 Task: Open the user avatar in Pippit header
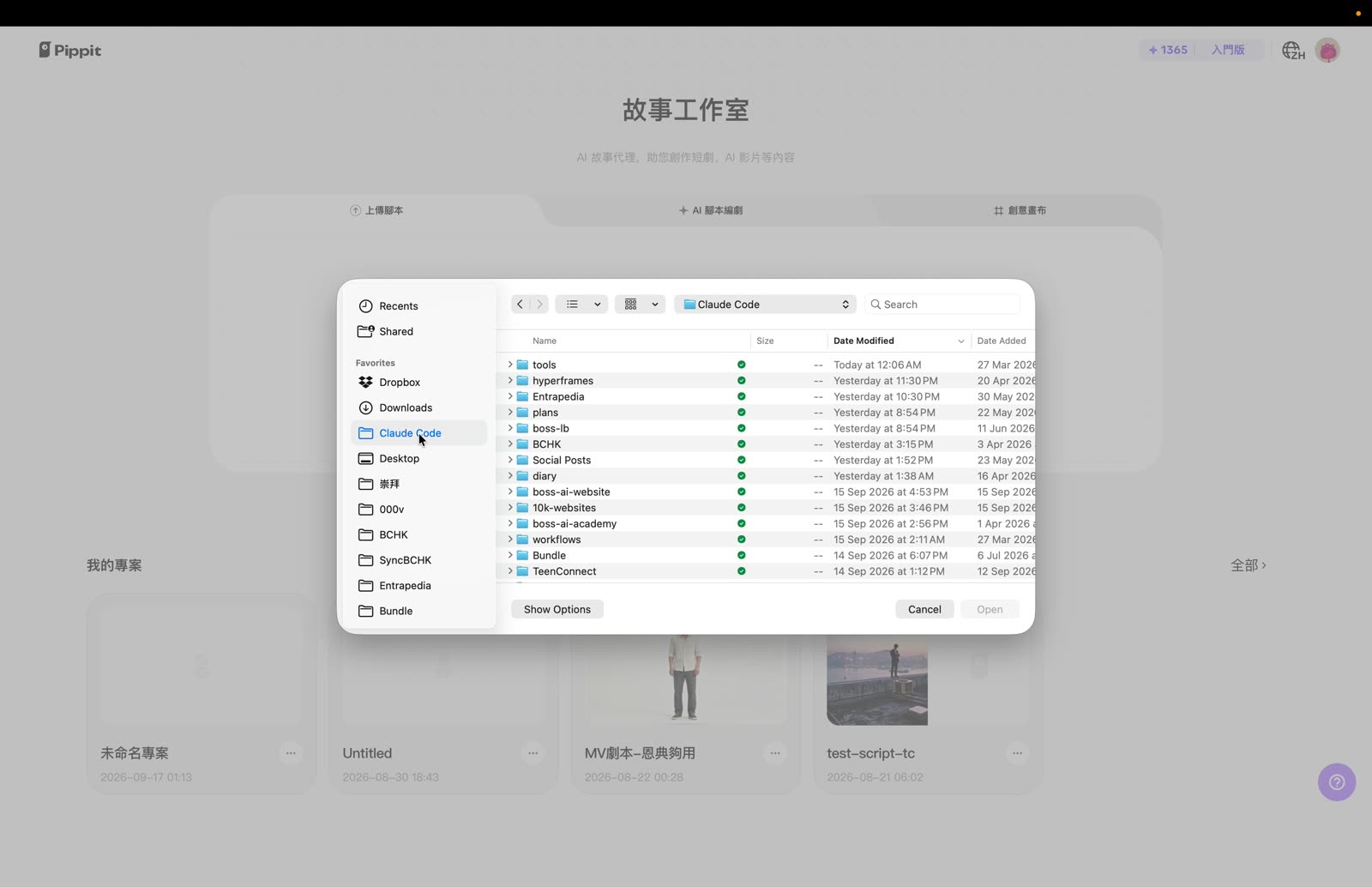coord(1327,51)
